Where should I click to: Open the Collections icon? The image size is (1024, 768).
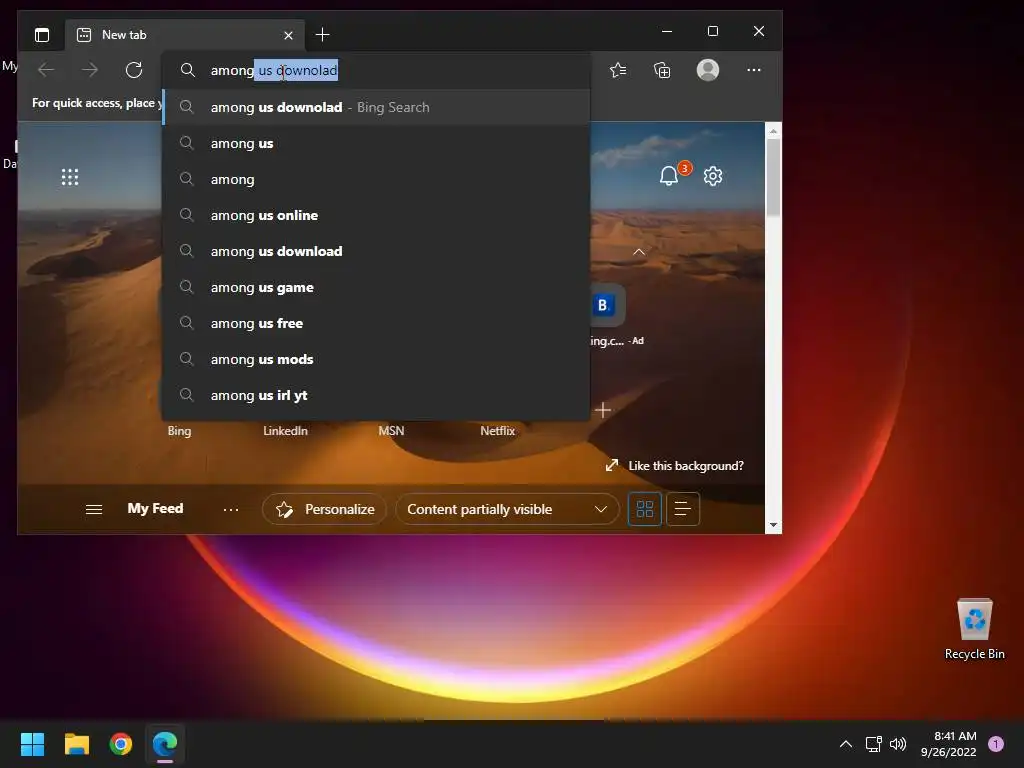pyautogui.click(x=662, y=70)
